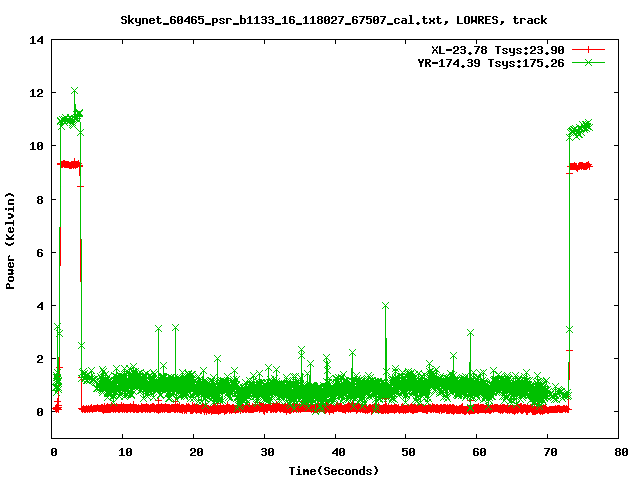The height and width of the screenshot is (480, 640).
Task: Click the 70 tick label on the time axis
Action: [550, 452]
